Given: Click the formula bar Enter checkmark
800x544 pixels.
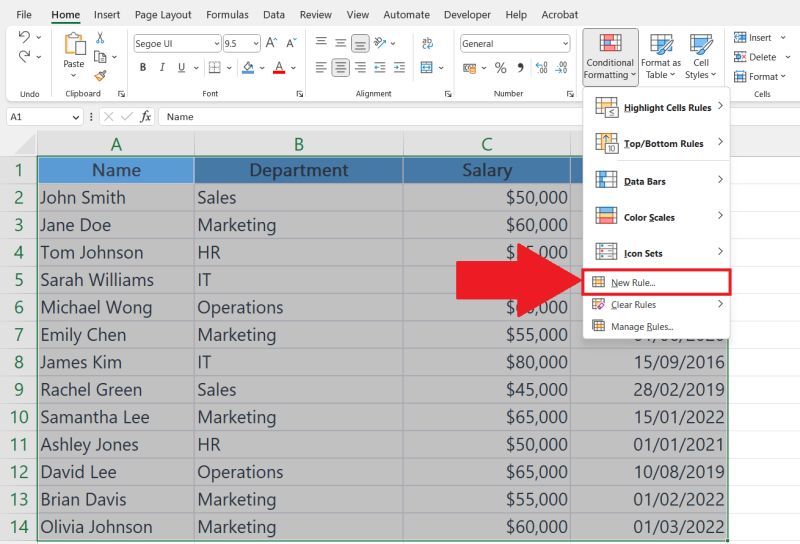Looking at the screenshot, I should (x=127, y=117).
